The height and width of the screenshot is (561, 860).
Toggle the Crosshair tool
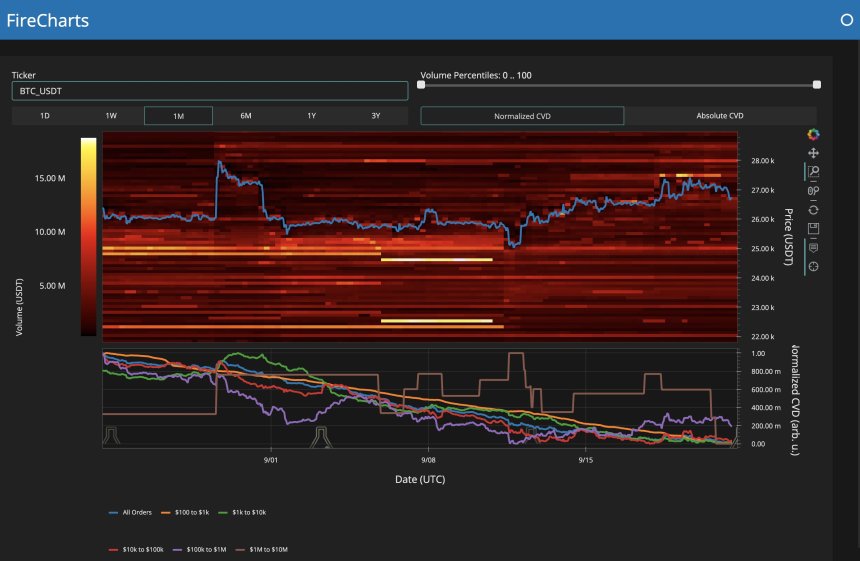[x=813, y=266]
